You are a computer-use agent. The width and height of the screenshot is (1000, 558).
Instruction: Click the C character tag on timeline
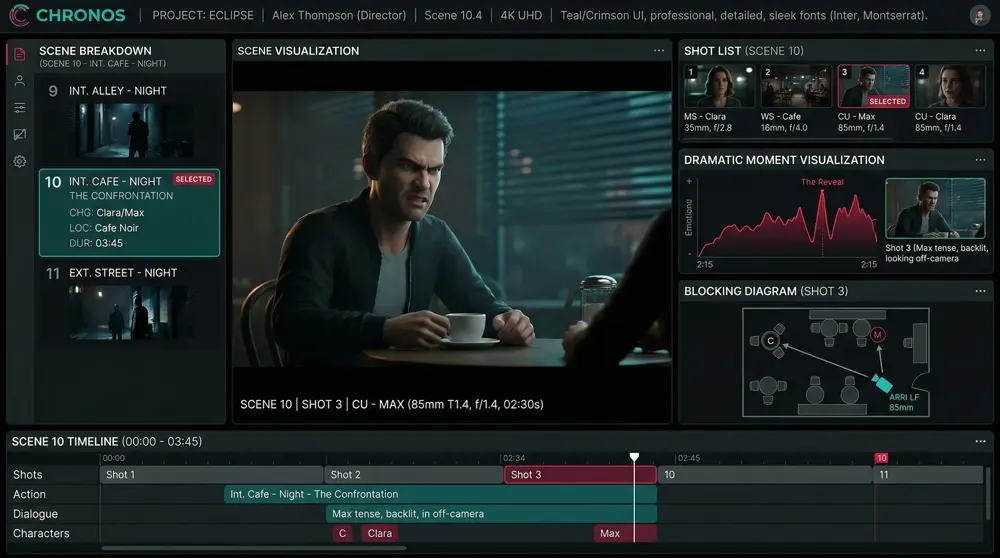pos(342,534)
